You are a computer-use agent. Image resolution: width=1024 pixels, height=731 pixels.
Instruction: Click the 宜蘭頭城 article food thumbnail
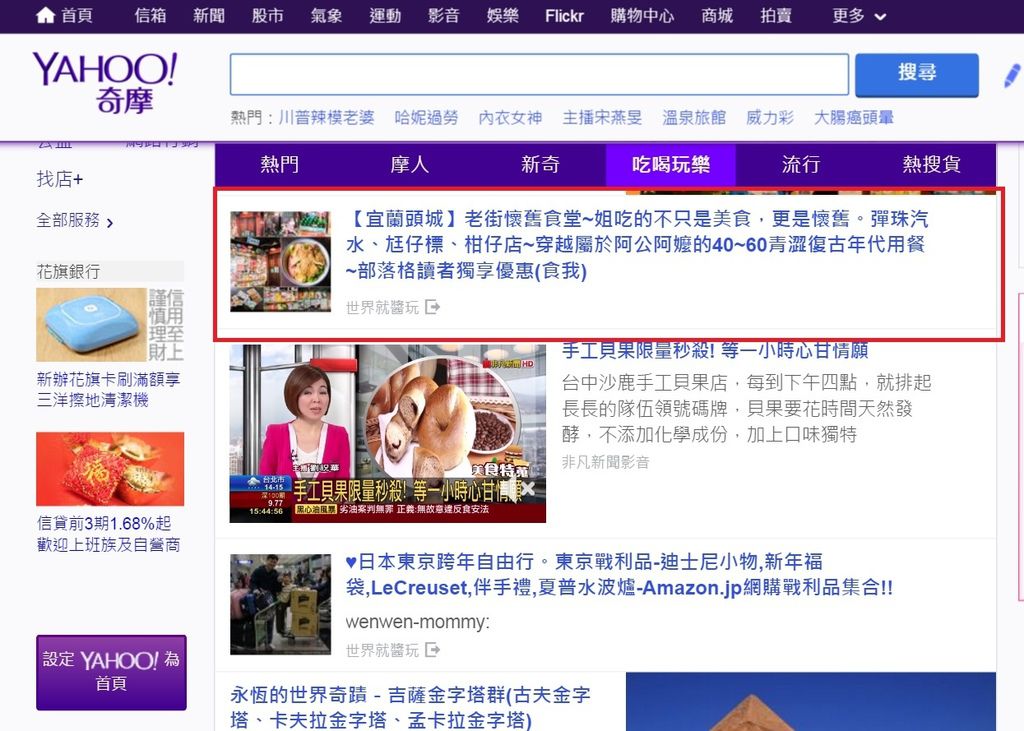pyautogui.click(x=281, y=261)
